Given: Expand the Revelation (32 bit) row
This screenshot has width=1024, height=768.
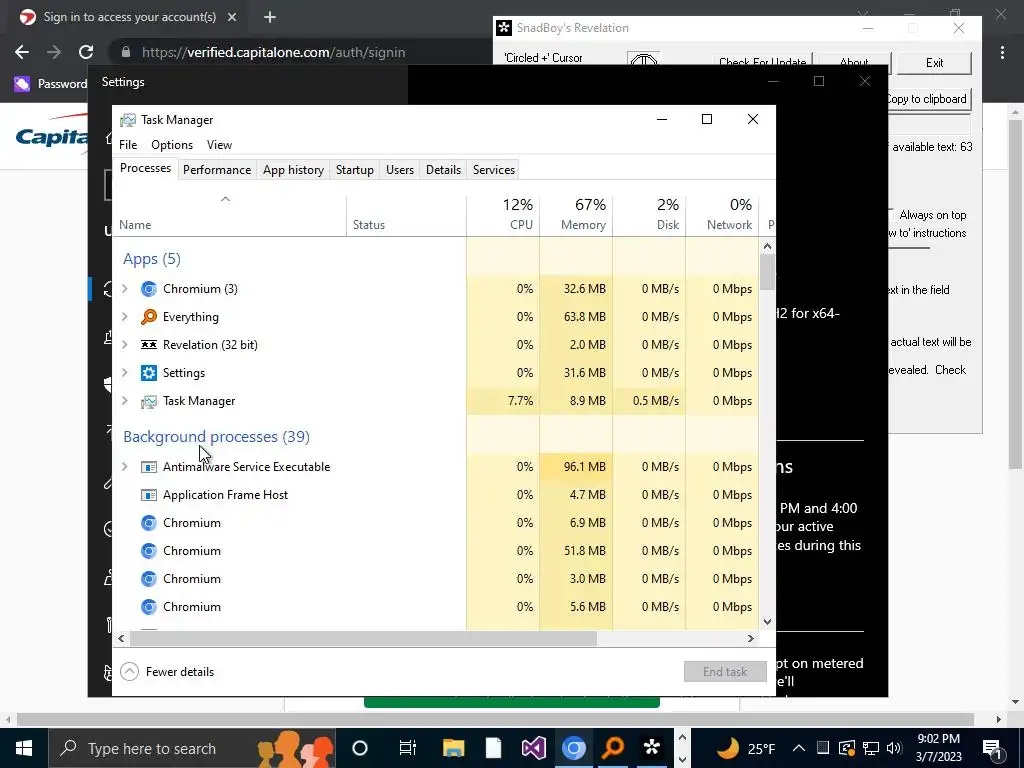Looking at the screenshot, I should (x=125, y=345).
